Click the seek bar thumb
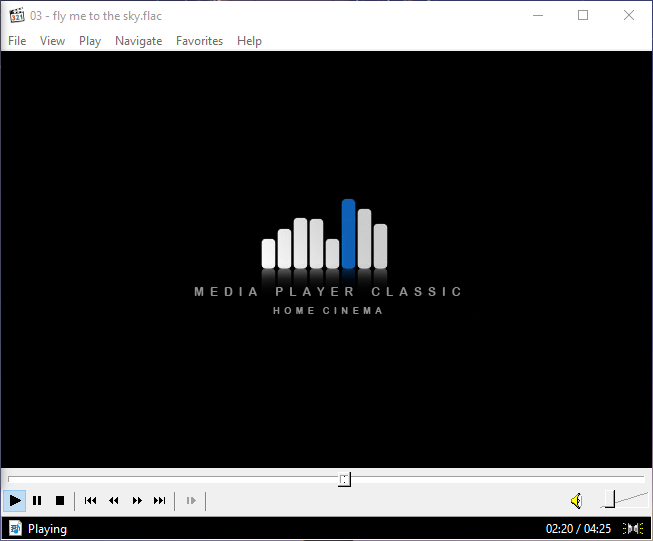The height and width of the screenshot is (541, 653). click(x=344, y=480)
